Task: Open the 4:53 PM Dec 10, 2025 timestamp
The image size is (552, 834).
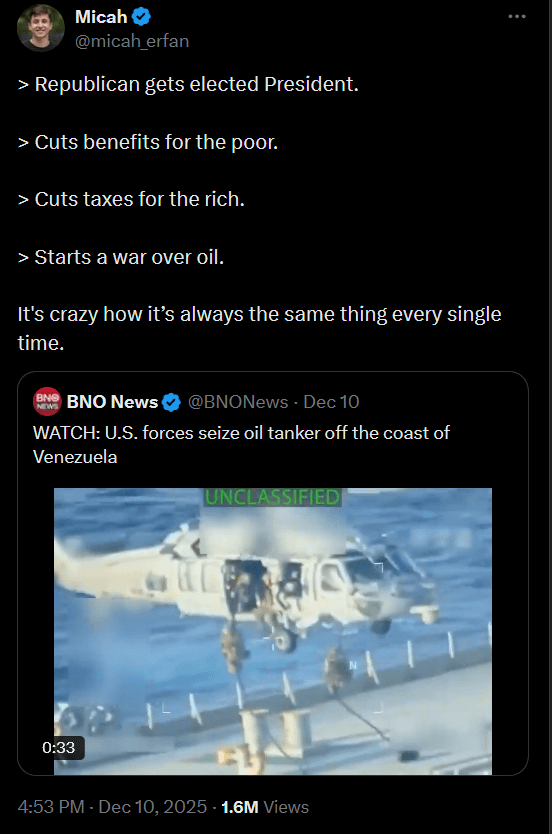Action: coord(112,807)
